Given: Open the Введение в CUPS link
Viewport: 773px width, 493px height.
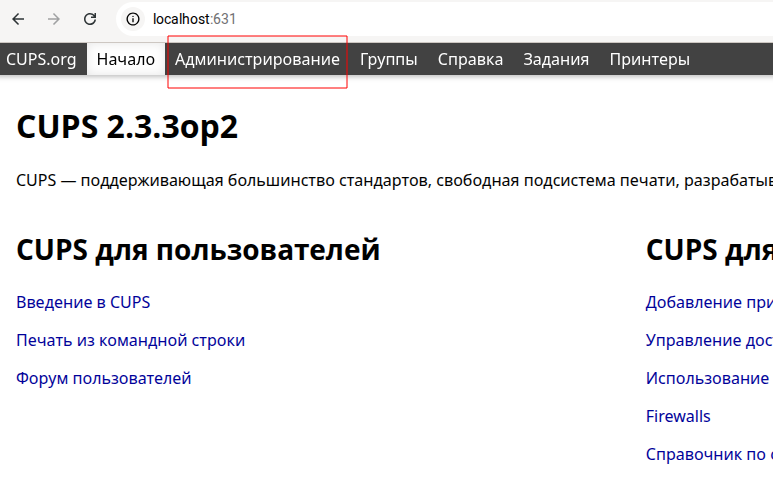Looking at the screenshot, I should [x=83, y=302].
